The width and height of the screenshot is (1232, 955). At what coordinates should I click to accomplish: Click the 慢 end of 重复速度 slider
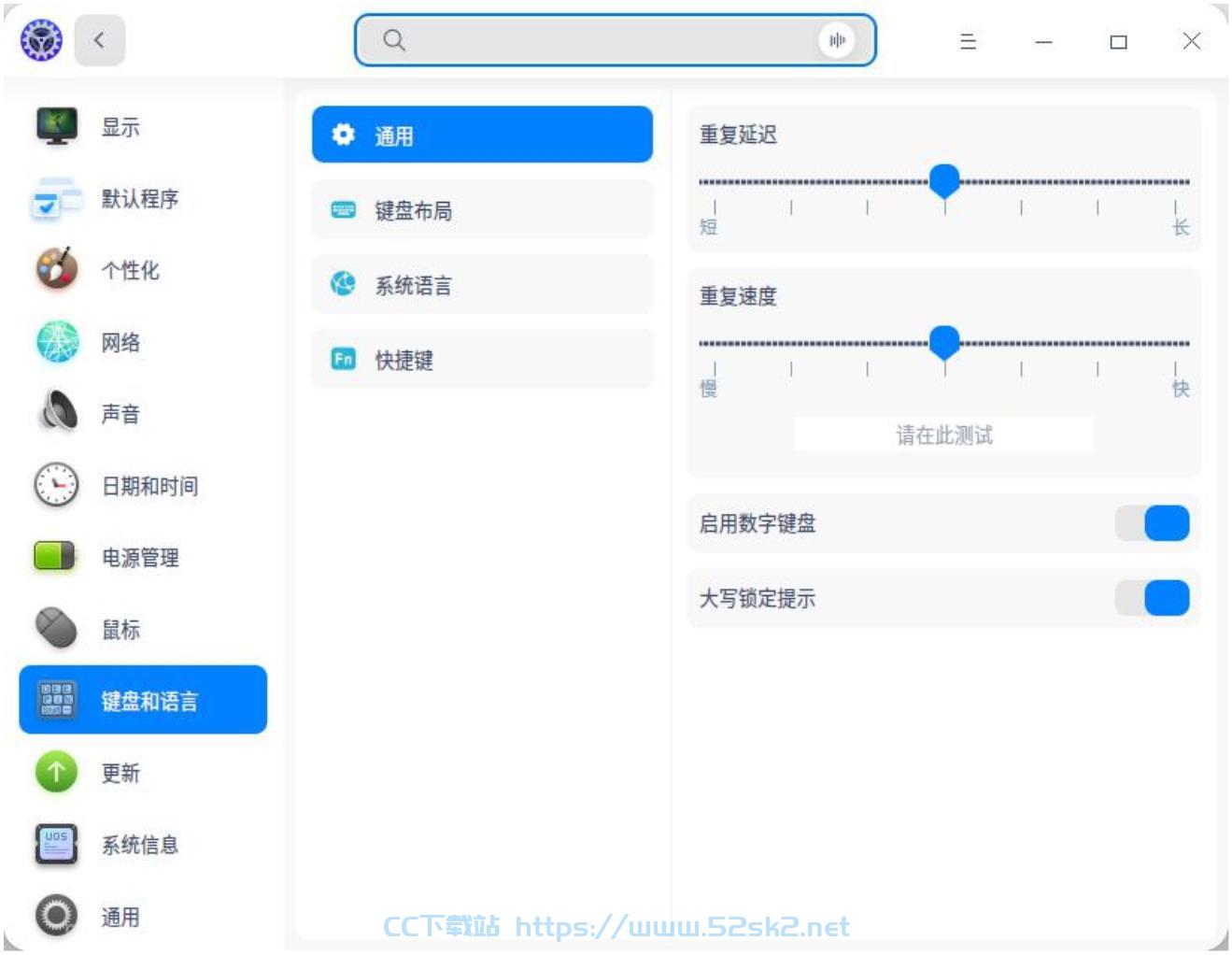(x=709, y=389)
